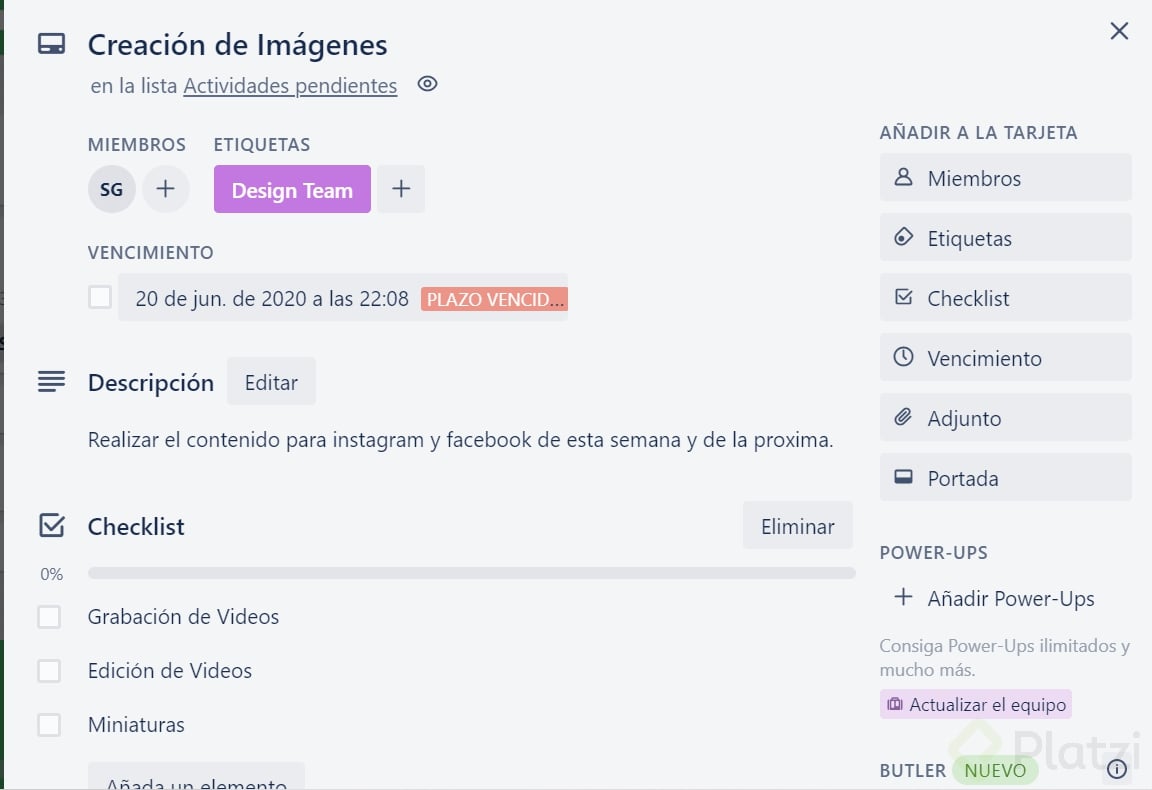This screenshot has width=1152, height=790.
Task: Click Actualizar el equipo upgrade button
Action: pyautogui.click(x=976, y=704)
